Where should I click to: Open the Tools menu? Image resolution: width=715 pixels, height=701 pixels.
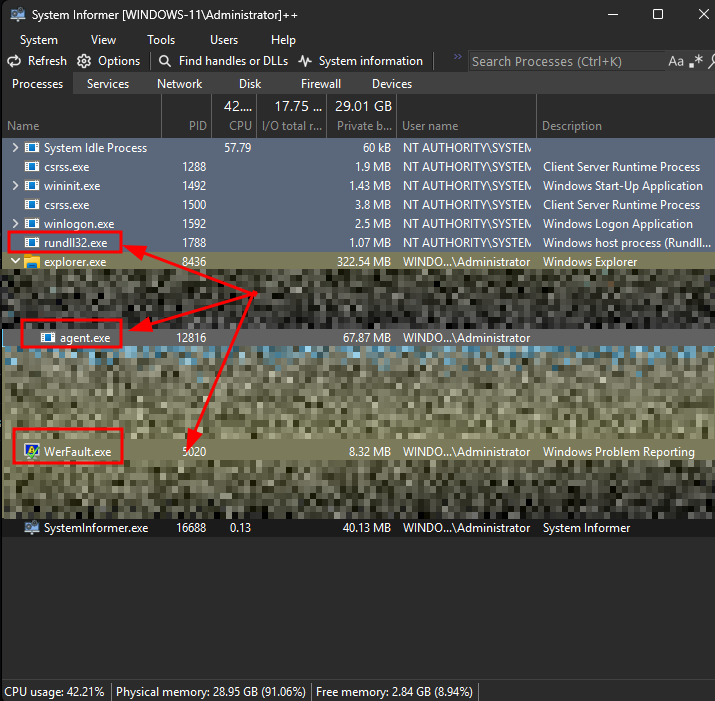coord(161,40)
